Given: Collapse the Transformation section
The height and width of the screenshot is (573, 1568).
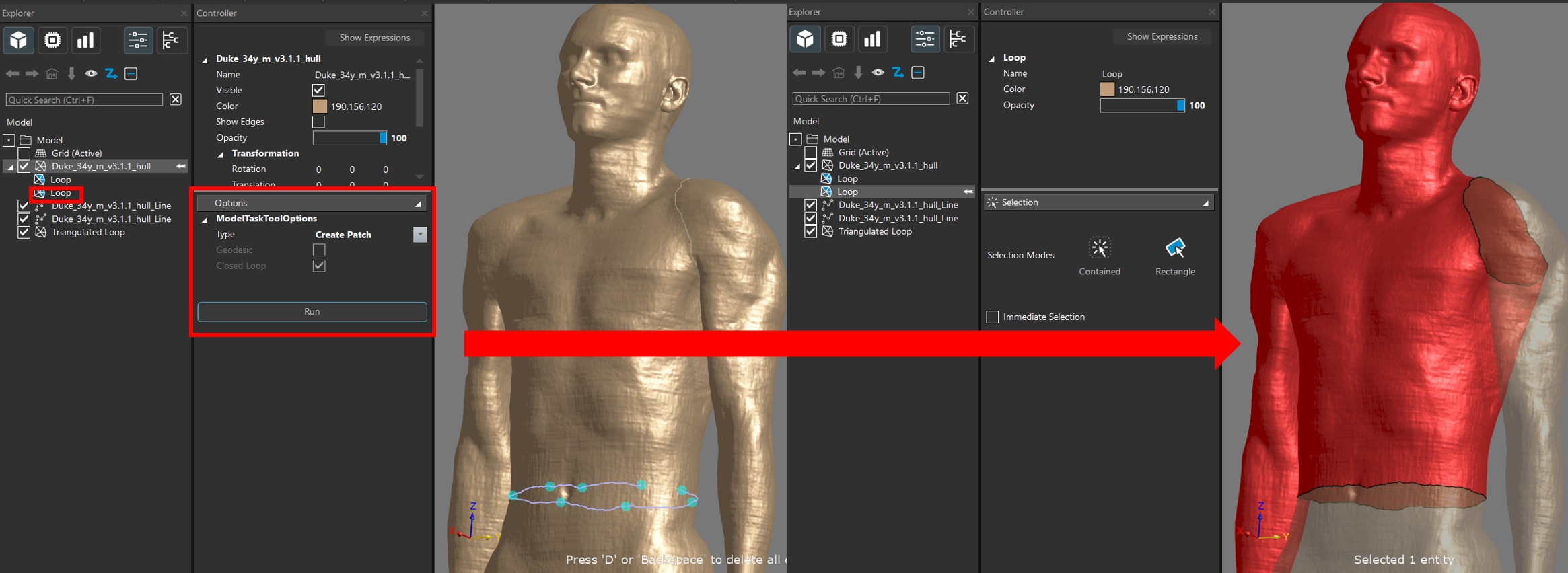Looking at the screenshot, I should point(221,154).
